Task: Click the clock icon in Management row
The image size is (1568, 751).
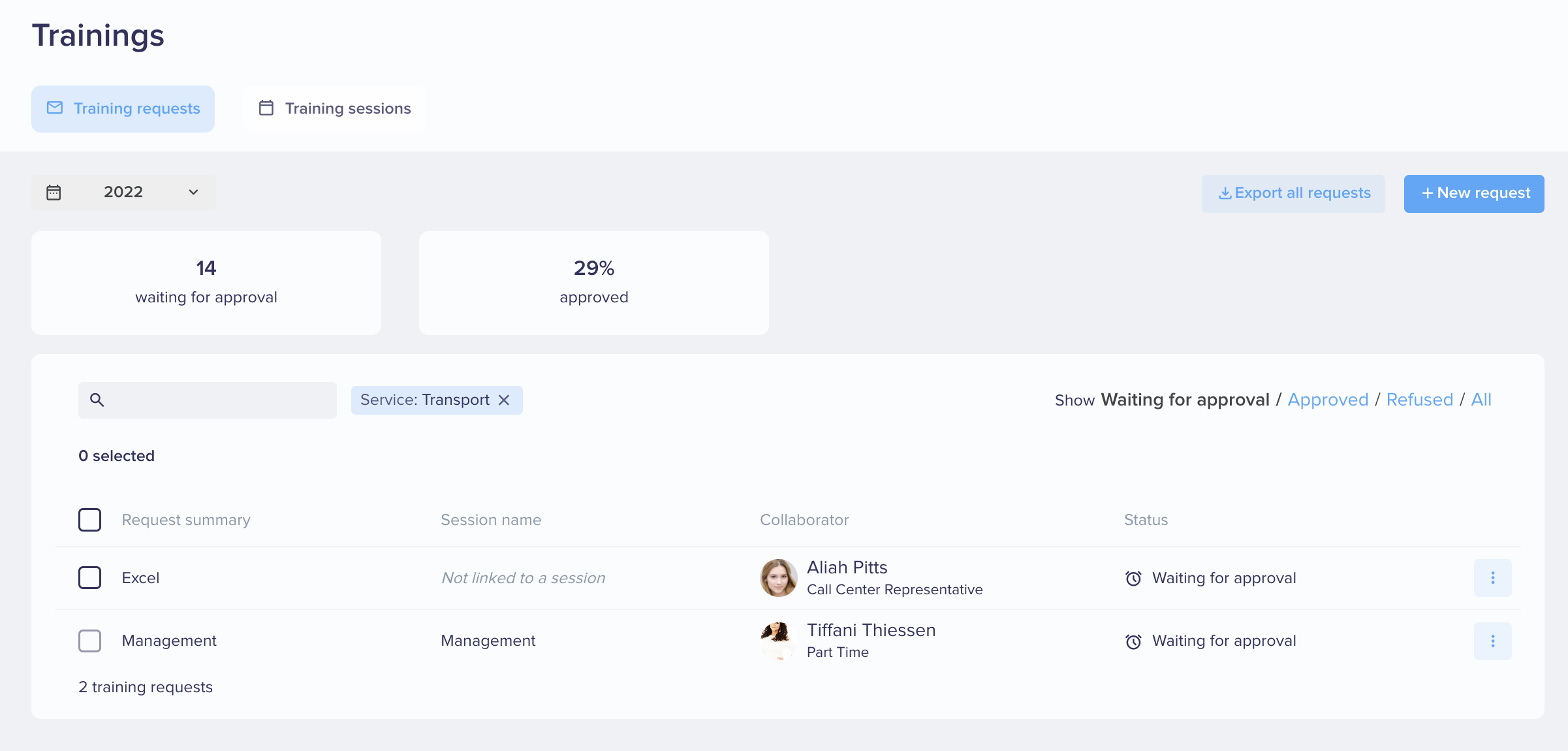Action: pyautogui.click(x=1133, y=641)
